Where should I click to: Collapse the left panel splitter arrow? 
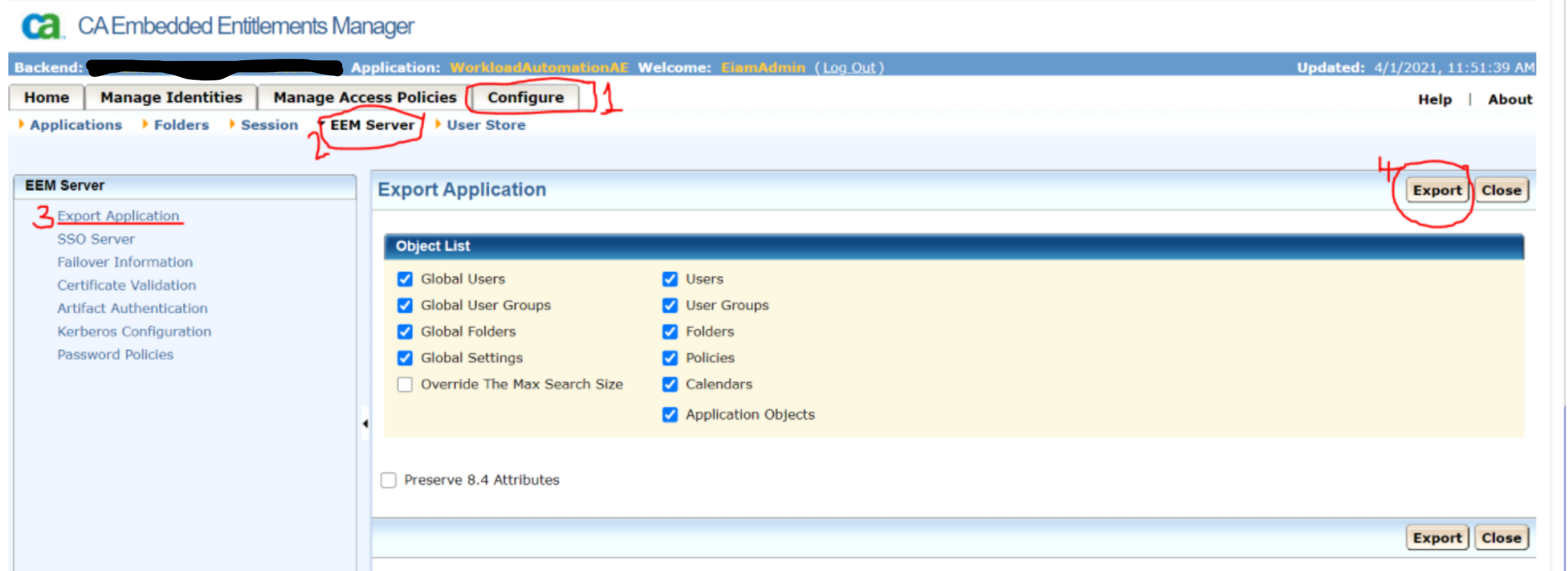point(365,424)
